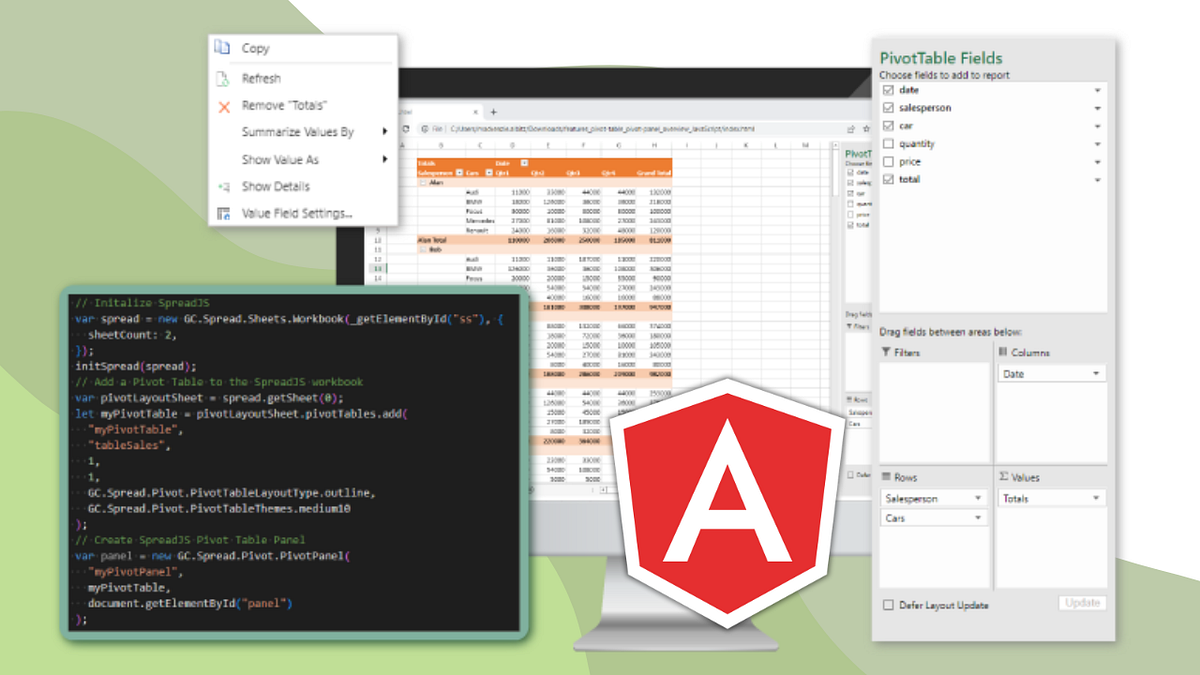Click the red X icon beside Remove Totals
The width and height of the screenshot is (1200, 675).
[223, 106]
